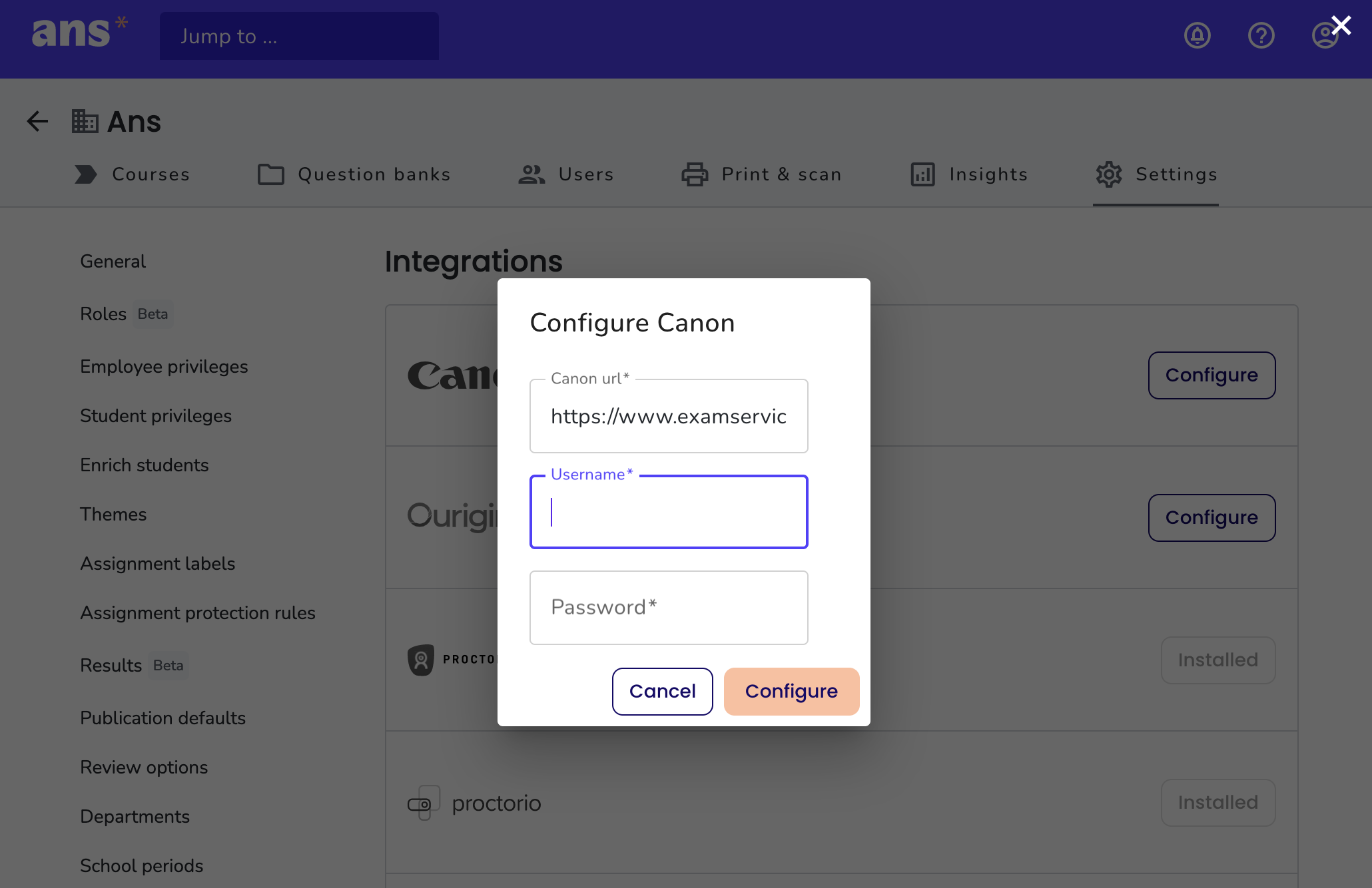Select Student privileges in sidebar
1372x888 pixels.
[x=156, y=416]
